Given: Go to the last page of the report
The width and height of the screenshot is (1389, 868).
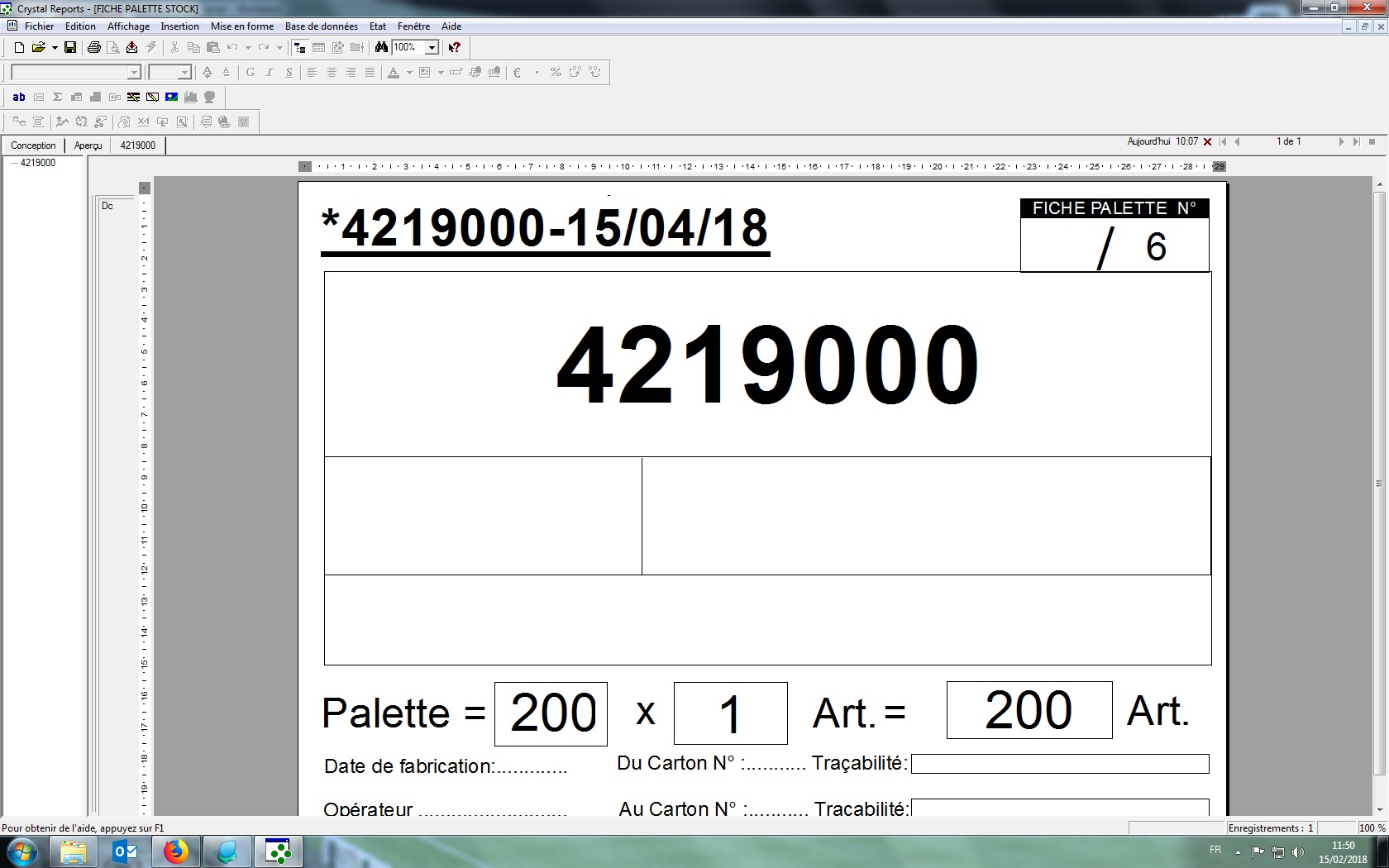Looking at the screenshot, I should (x=1356, y=142).
